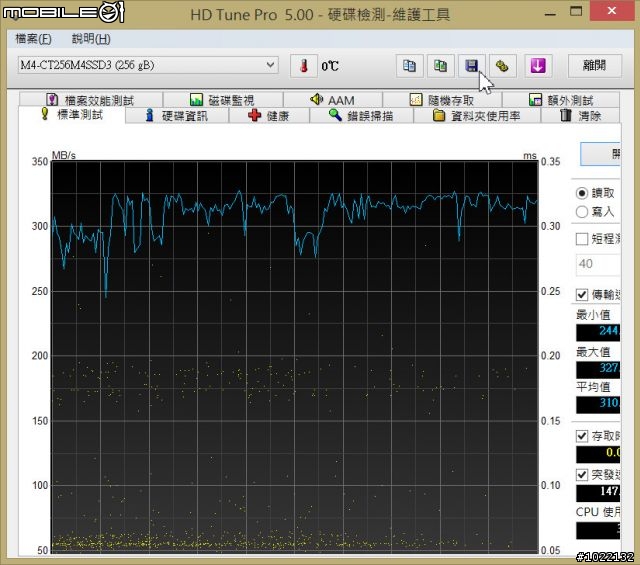Switch to the 檔案效能測試 tab
This screenshot has width=640, height=565.
[91, 100]
